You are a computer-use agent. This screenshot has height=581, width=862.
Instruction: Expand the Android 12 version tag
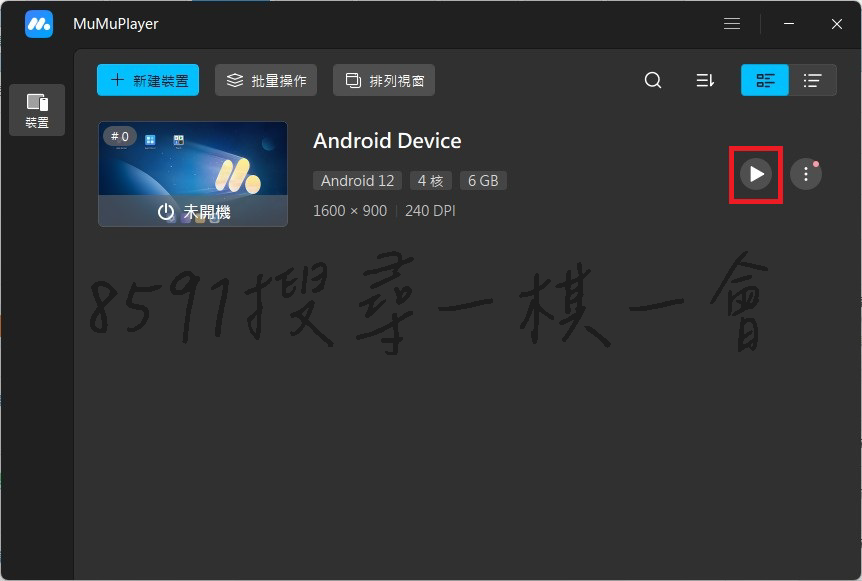pyautogui.click(x=357, y=180)
